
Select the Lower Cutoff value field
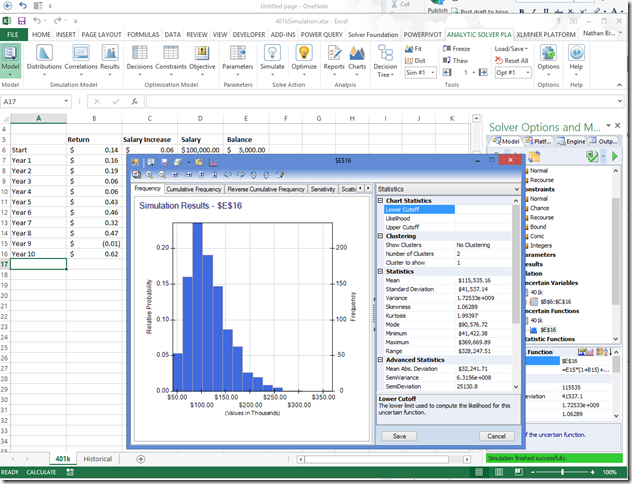pyautogui.click(x=484, y=210)
